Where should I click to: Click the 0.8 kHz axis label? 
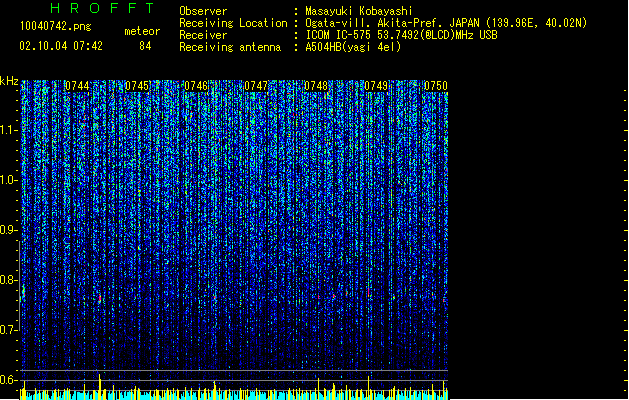pos(8,280)
